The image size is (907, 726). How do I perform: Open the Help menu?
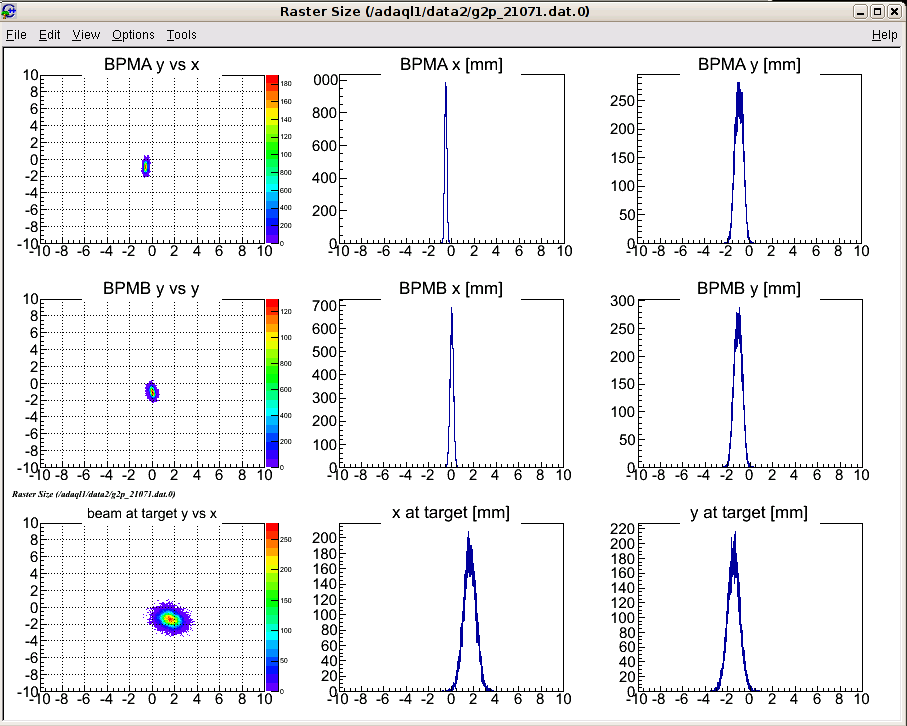(x=884, y=35)
